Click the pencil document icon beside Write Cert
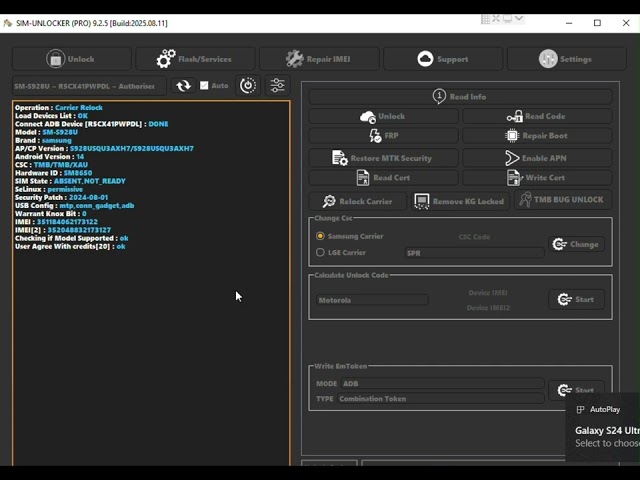Image resolution: width=640 pixels, height=480 pixels. pos(514,178)
